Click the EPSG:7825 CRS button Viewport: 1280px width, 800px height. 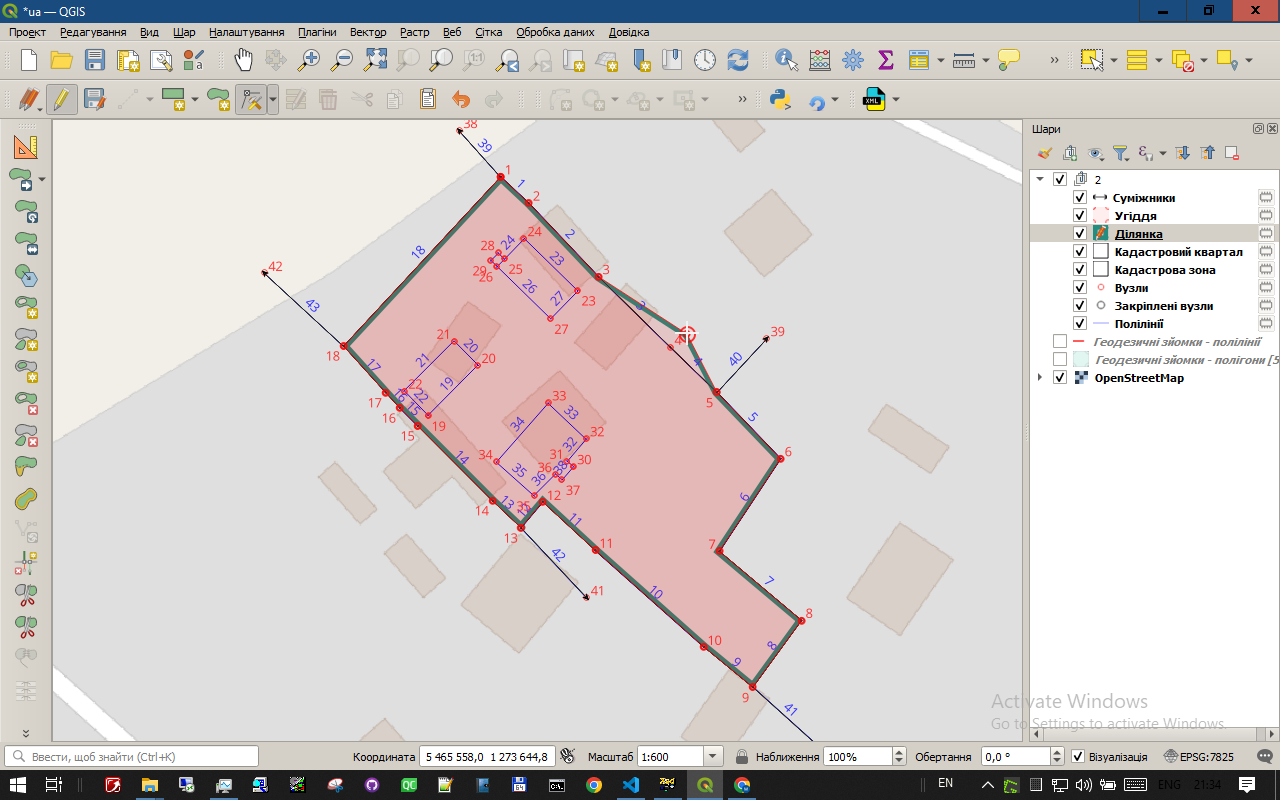1199,757
